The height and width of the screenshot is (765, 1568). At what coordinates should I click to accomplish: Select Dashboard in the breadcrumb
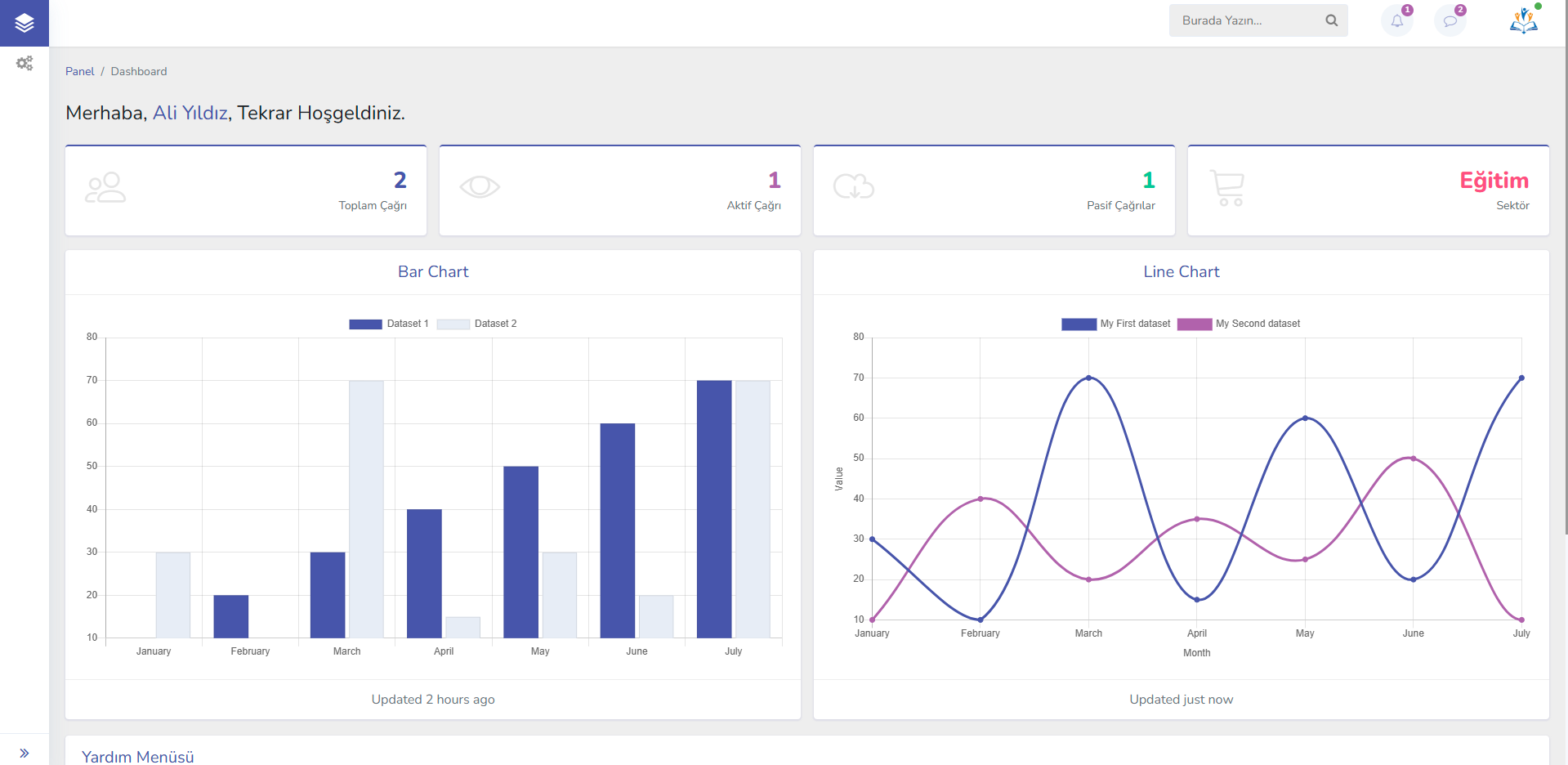[138, 71]
